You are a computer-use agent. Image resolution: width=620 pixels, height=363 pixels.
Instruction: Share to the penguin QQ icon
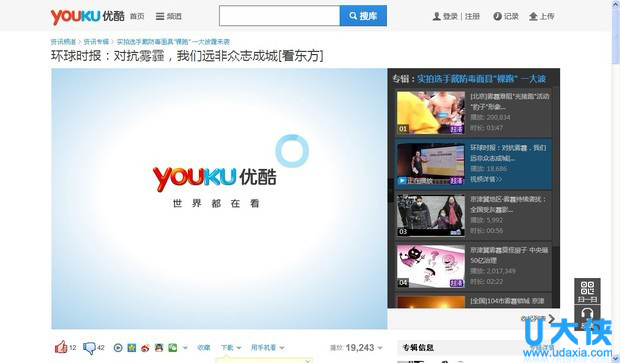(159, 348)
